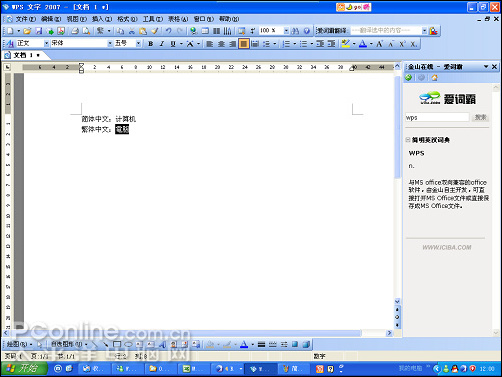
Task: Apply Subscript formatting
Action: [413, 44]
